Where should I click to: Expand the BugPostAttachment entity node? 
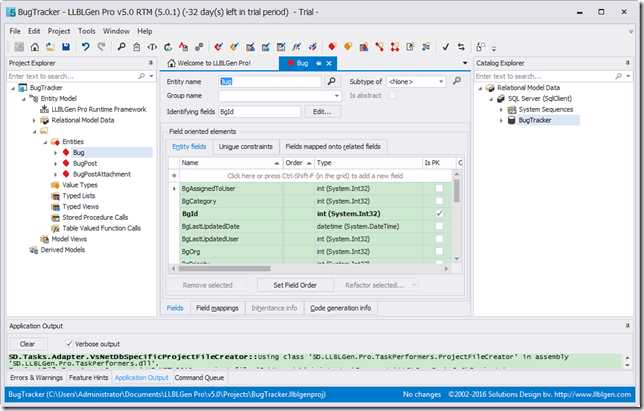(x=55, y=174)
